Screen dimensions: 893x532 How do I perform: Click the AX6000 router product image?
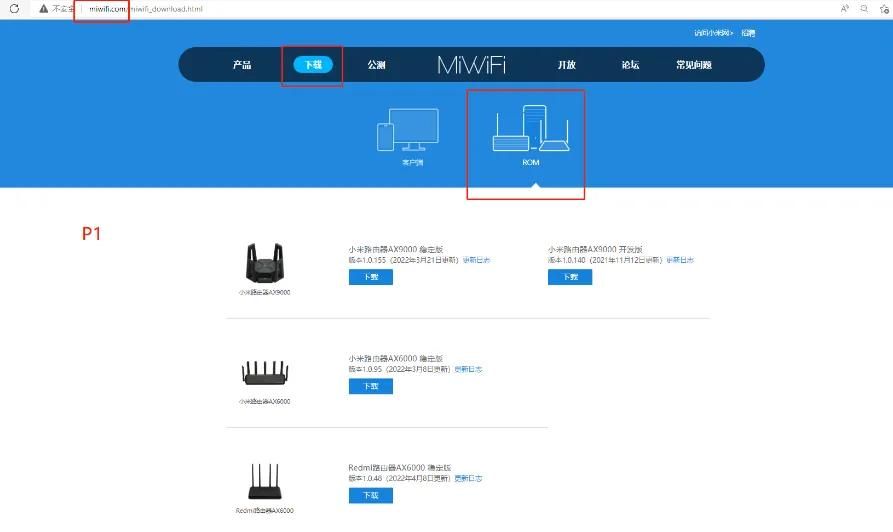265,373
